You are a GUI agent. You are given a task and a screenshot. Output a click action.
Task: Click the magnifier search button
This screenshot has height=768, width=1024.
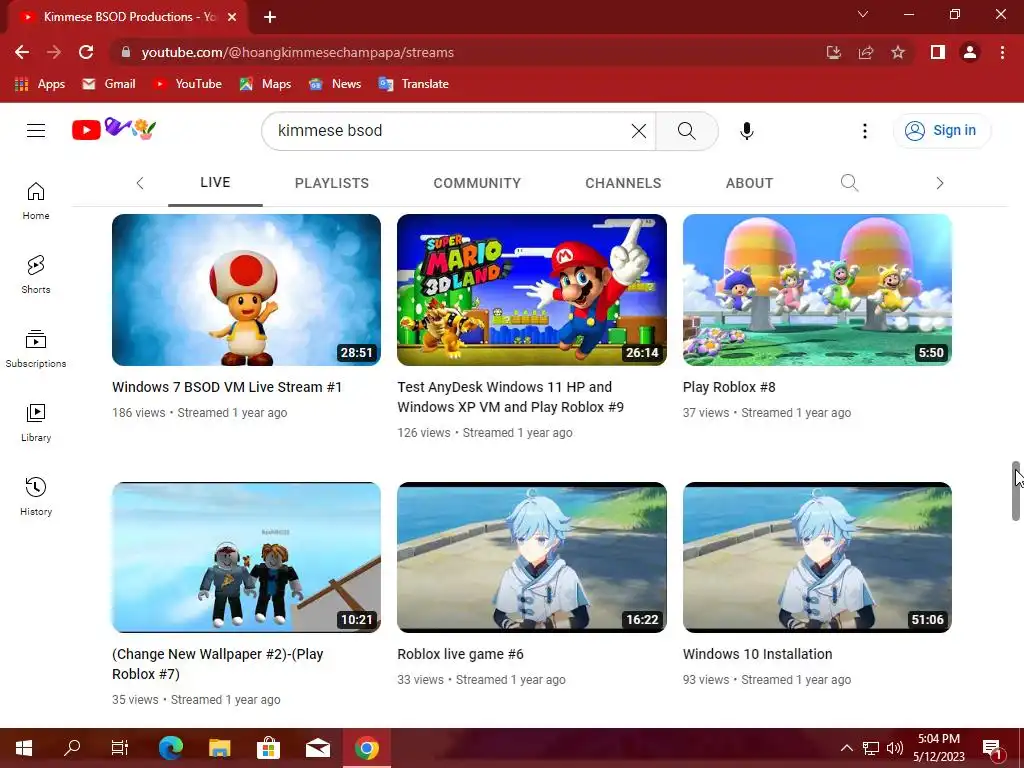pos(686,131)
